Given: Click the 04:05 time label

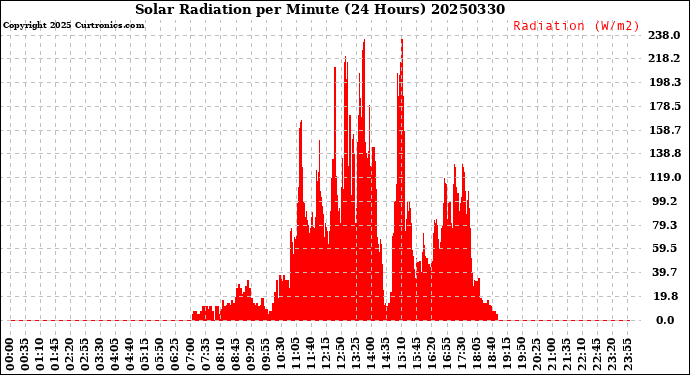Looking at the screenshot, I should pos(115,355).
